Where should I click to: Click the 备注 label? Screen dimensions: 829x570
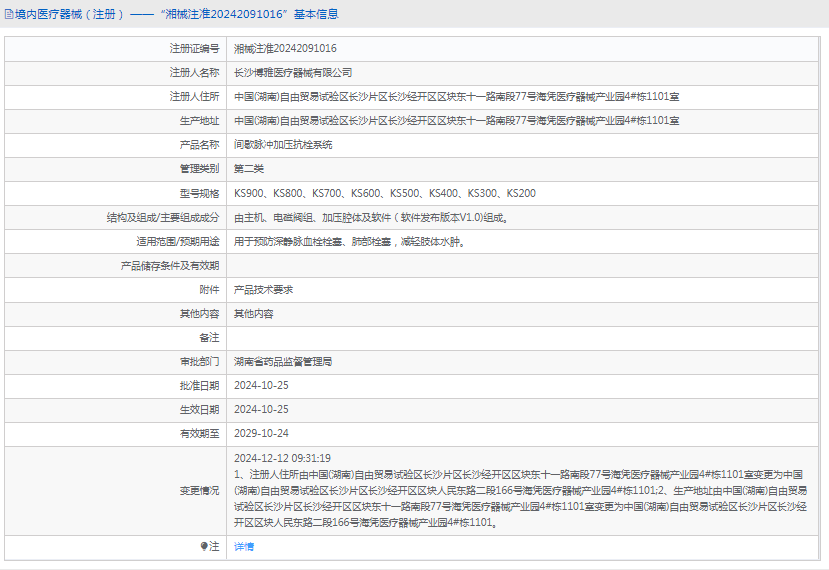[209, 337]
